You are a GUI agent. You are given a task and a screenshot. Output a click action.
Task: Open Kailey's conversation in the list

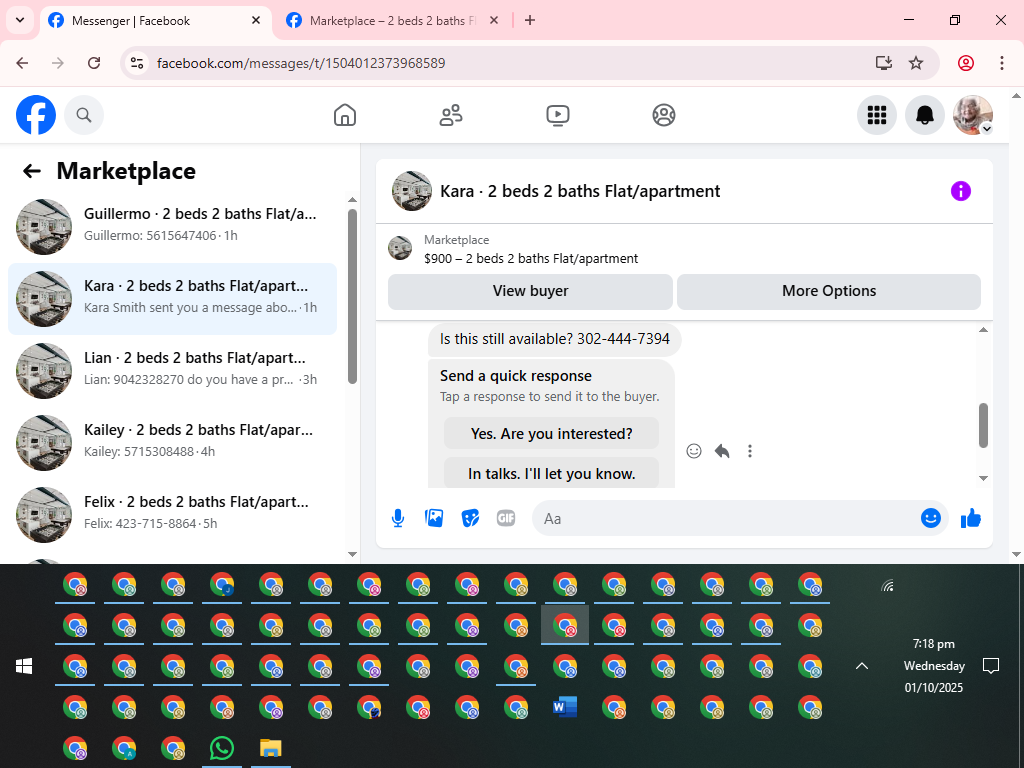(x=172, y=443)
